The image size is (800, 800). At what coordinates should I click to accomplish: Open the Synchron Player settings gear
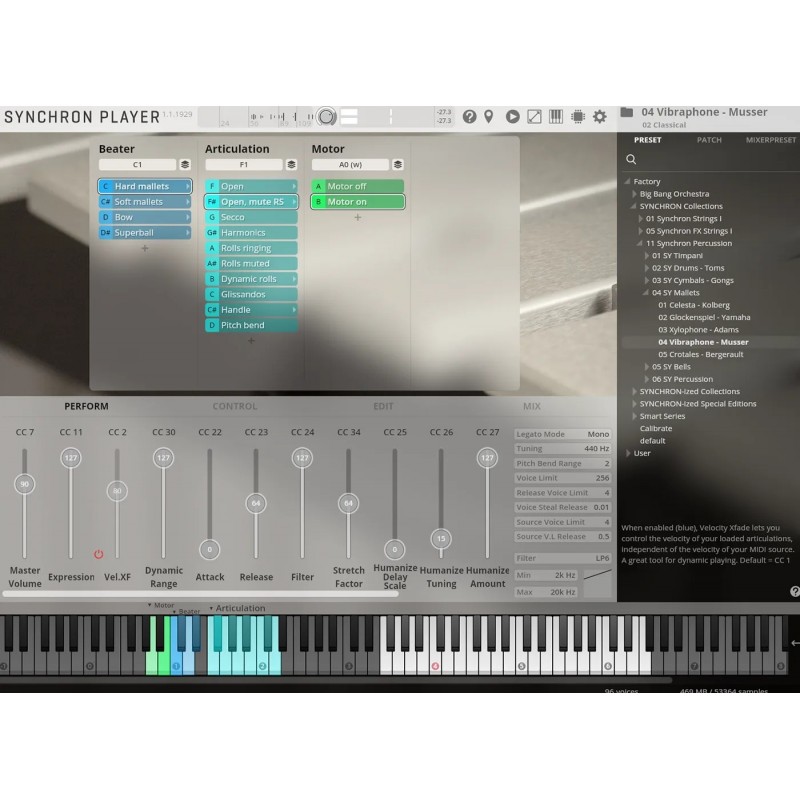[598, 116]
